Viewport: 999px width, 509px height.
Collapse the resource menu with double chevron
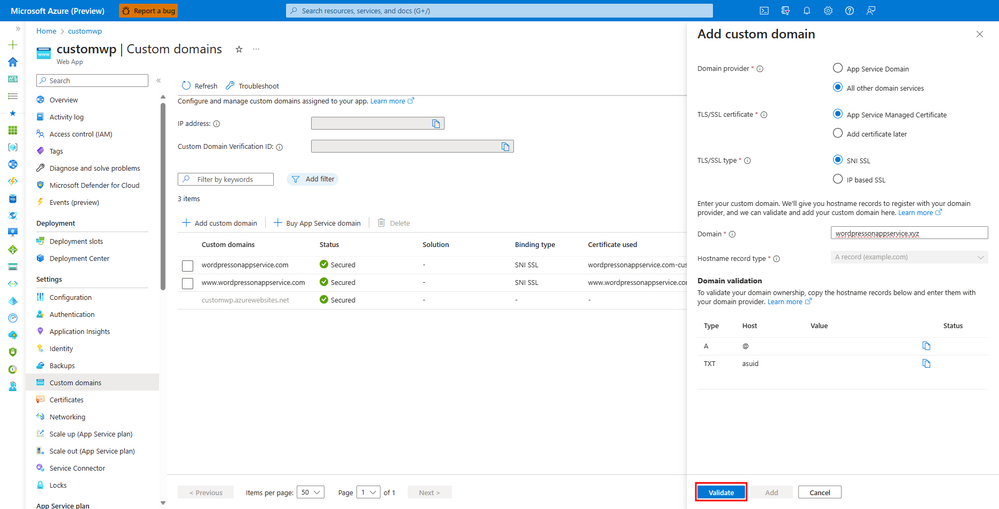click(x=159, y=80)
